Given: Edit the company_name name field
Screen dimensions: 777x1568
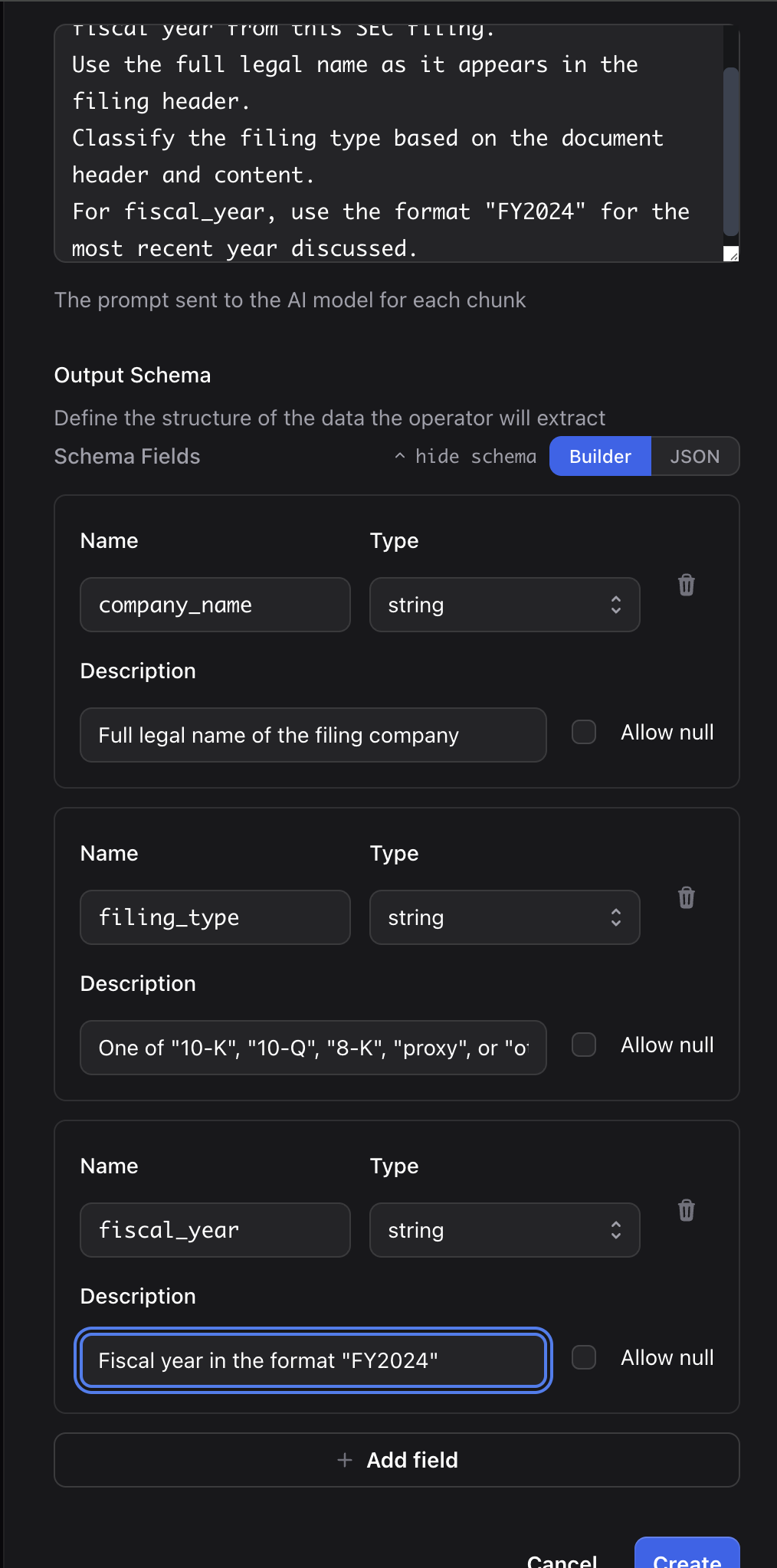Looking at the screenshot, I should pyautogui.click(x=215, y=605).
